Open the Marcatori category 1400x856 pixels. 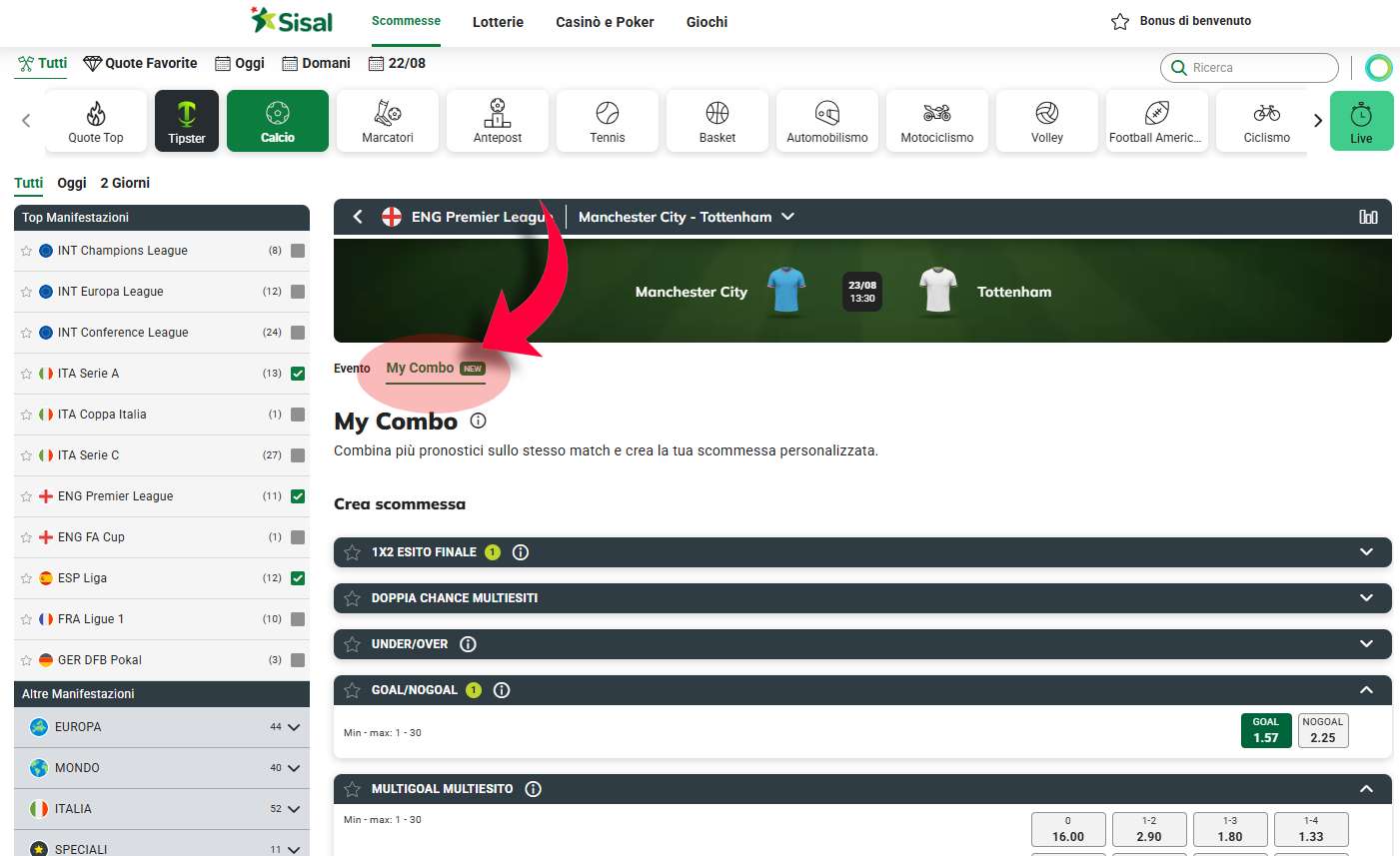pos(388,121)
